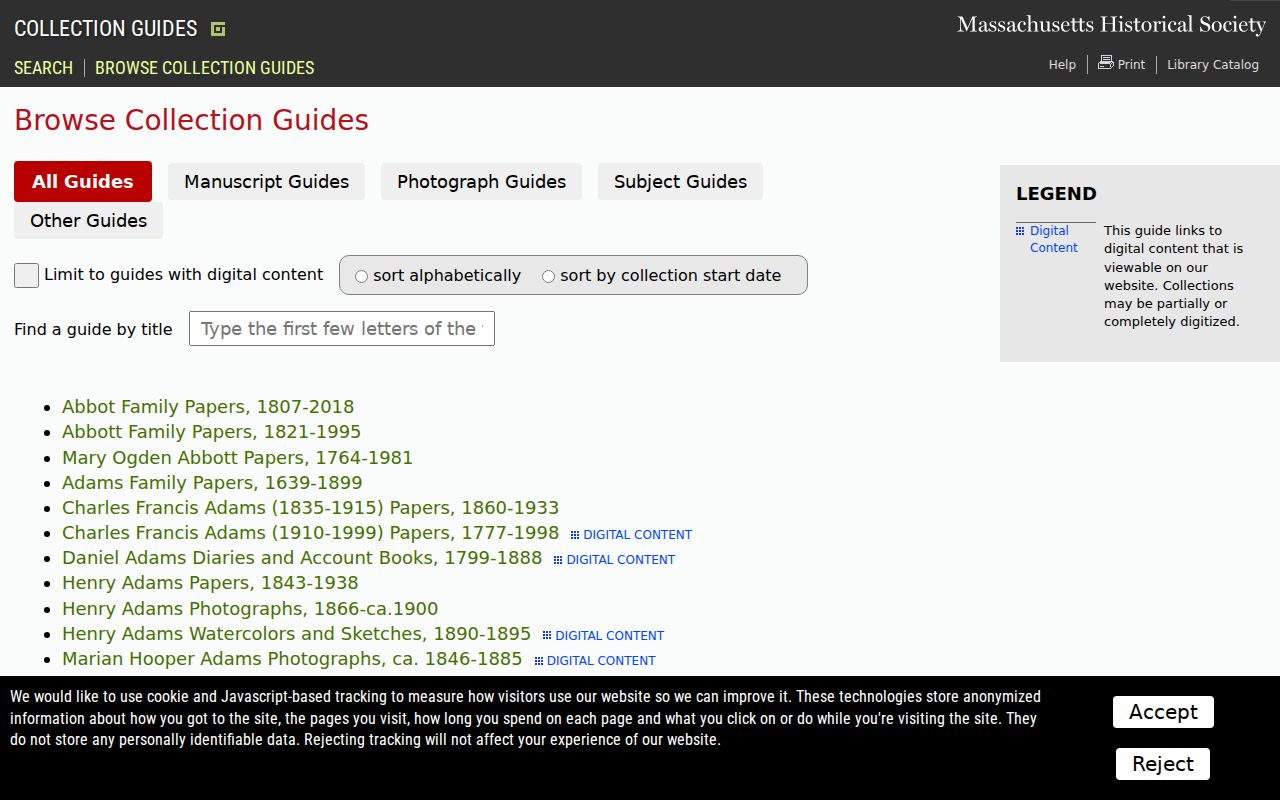This screenshot has height=800, width=1280.
Task: Click the Massachusetts Historical Society logo
Action: click(1111, 24)
